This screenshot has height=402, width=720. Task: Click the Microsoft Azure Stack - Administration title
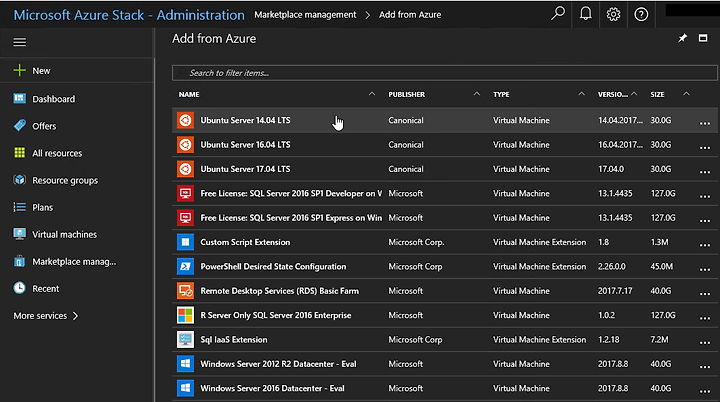tap(129, 15)
